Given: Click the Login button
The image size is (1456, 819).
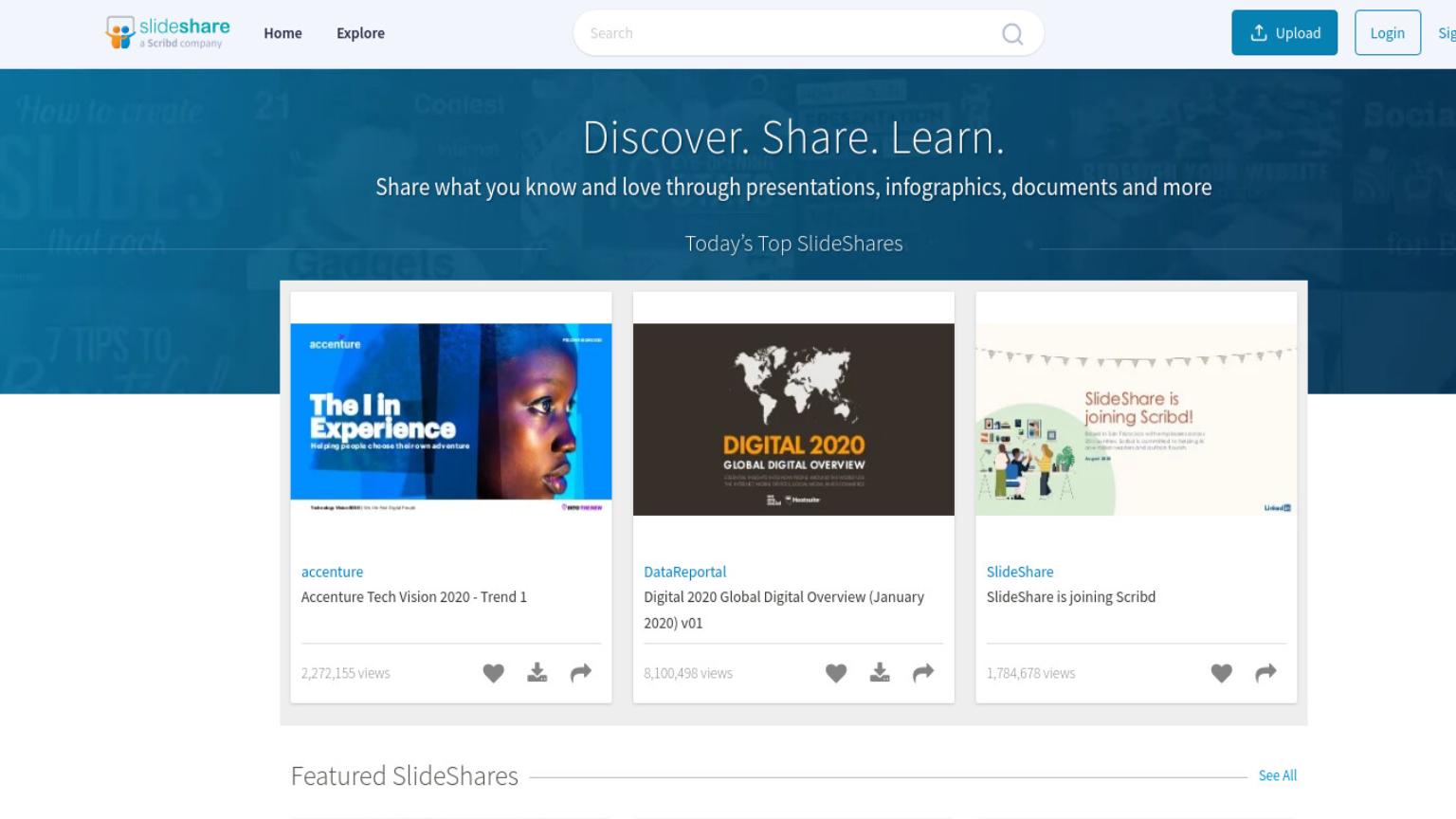Looking at the screenshot, I should 1388,33.
